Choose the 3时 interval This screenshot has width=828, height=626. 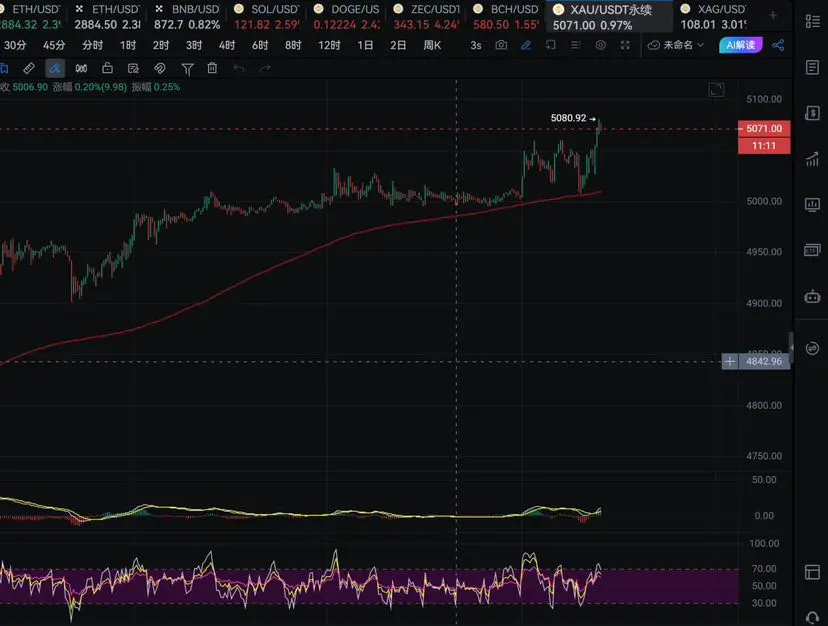click(194, 45)
